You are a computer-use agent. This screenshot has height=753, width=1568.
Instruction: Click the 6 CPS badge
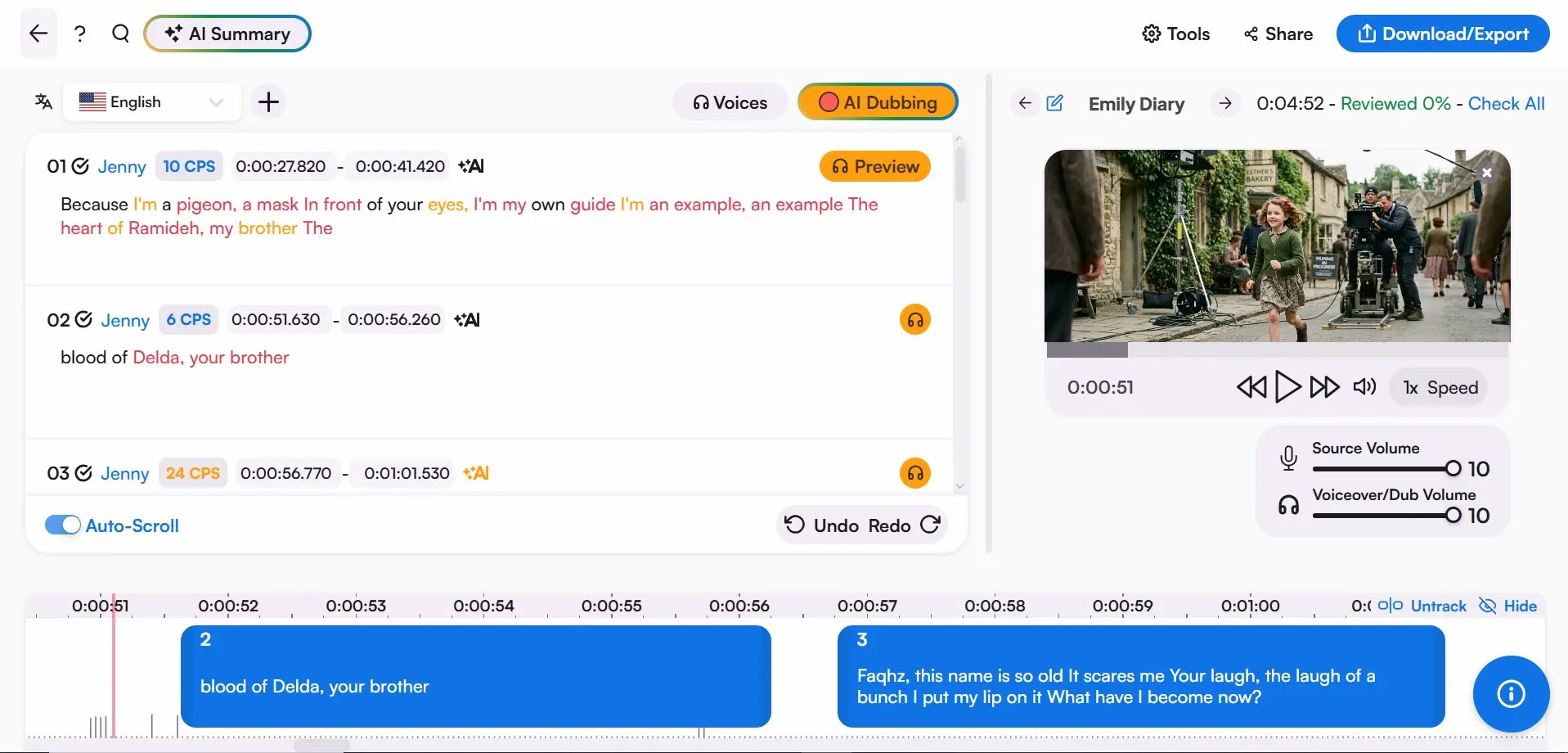click(189, 319)
